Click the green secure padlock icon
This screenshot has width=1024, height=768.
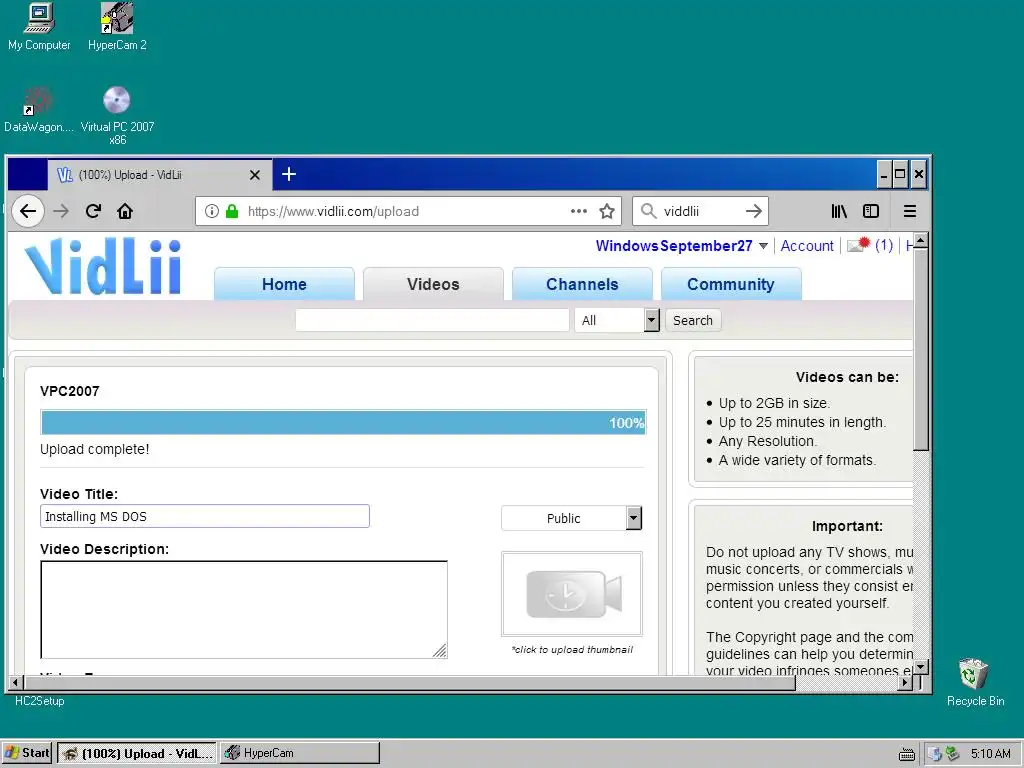tap(232, 211)
